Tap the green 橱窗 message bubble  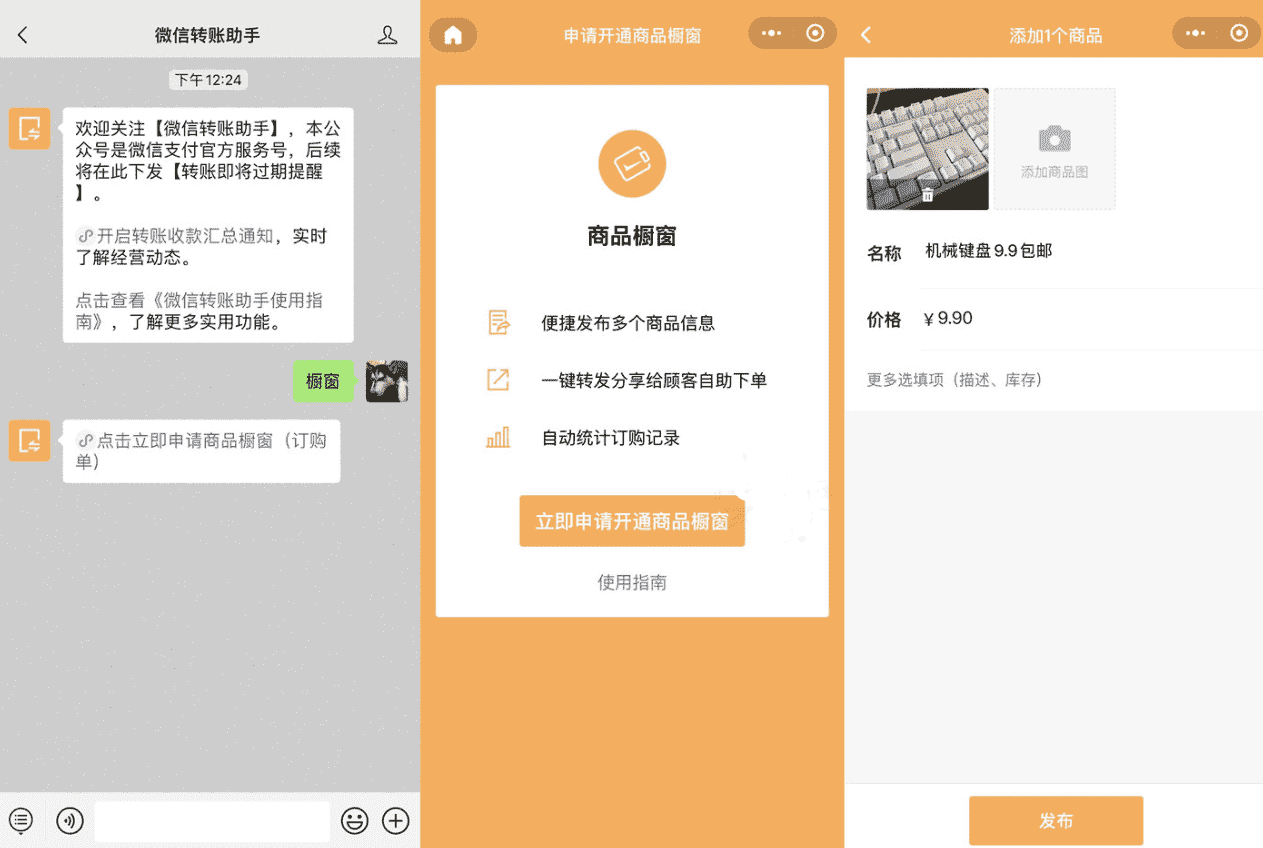click(x=323, y=381)
